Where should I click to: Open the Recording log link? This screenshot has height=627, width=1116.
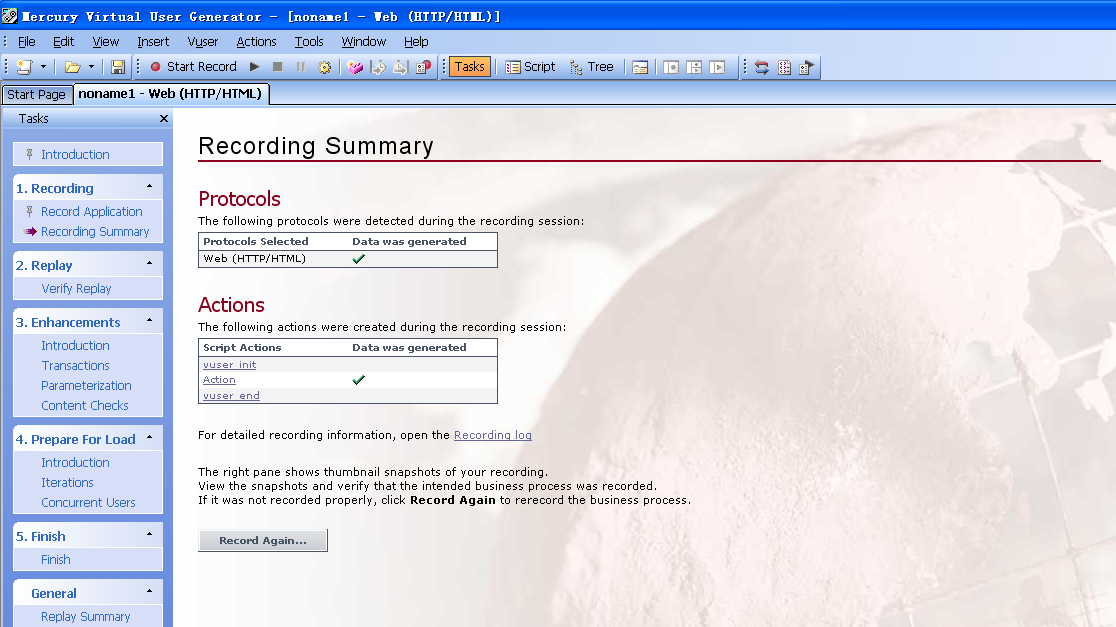point(492,435)
